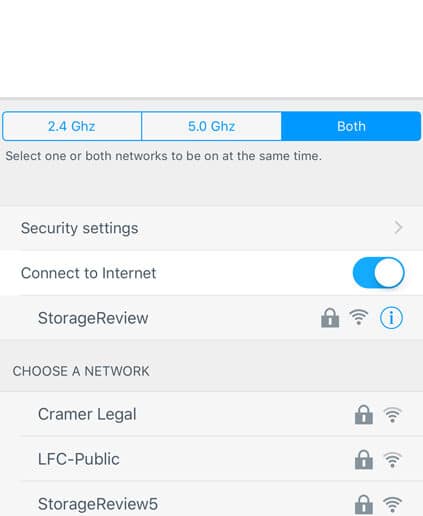Tap the Wi-Fi signal icon on StorageReview row
423x516 pixels.
359,317
